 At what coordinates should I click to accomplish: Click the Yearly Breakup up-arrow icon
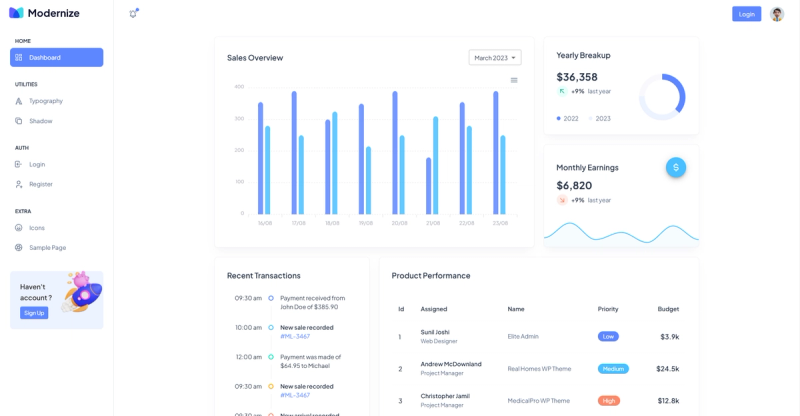coord(562,91)
